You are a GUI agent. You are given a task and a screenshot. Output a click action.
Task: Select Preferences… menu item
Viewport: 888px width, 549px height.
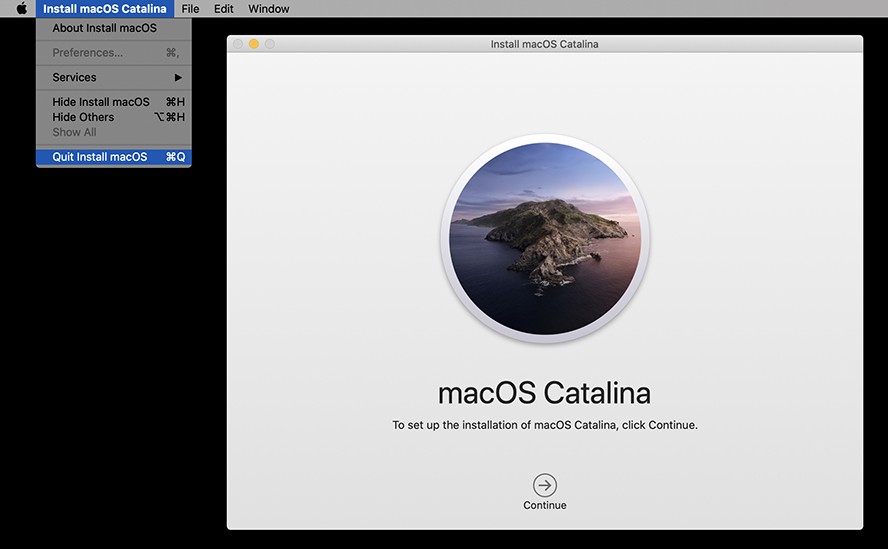(x=114, y=53)
